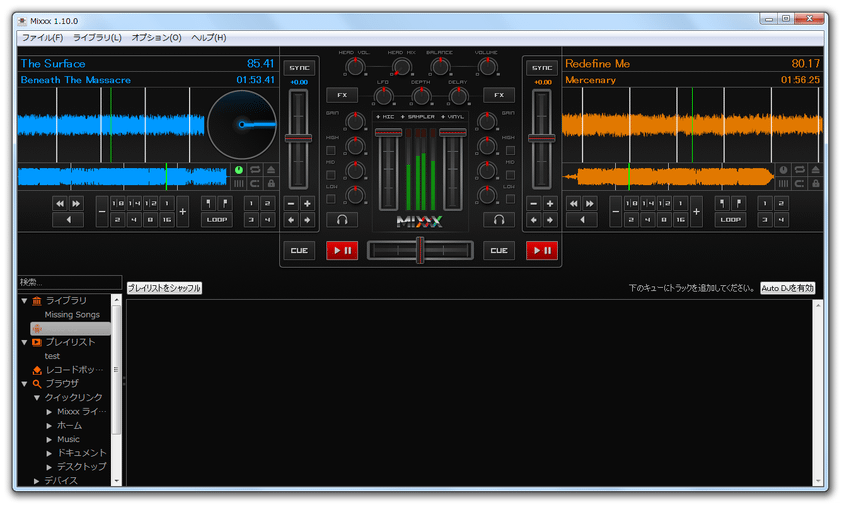Click left deck fast forward button
Viewport: 844px width, 505px height.
coord(76,204)
